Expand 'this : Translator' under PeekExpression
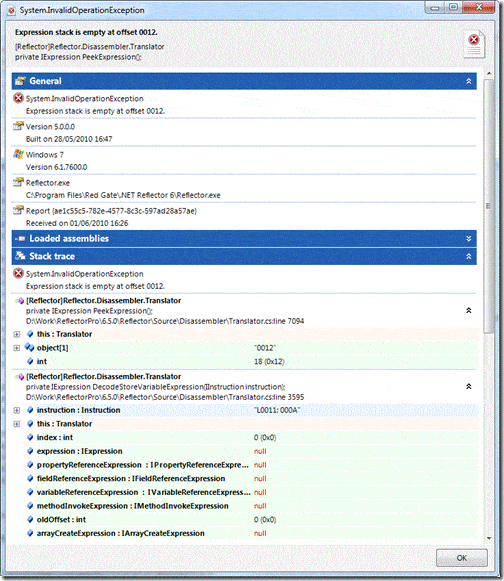 (17, 334)
